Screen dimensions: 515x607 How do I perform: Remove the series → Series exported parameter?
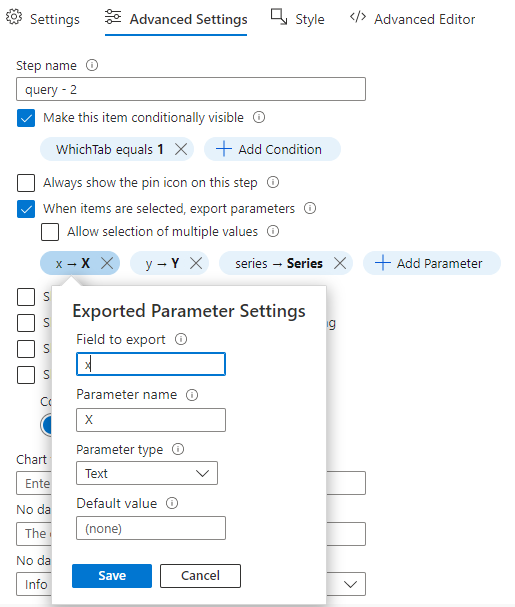340,263
